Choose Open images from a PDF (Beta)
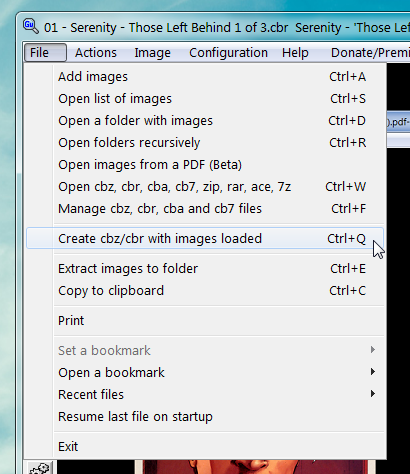 pos(205,165)
